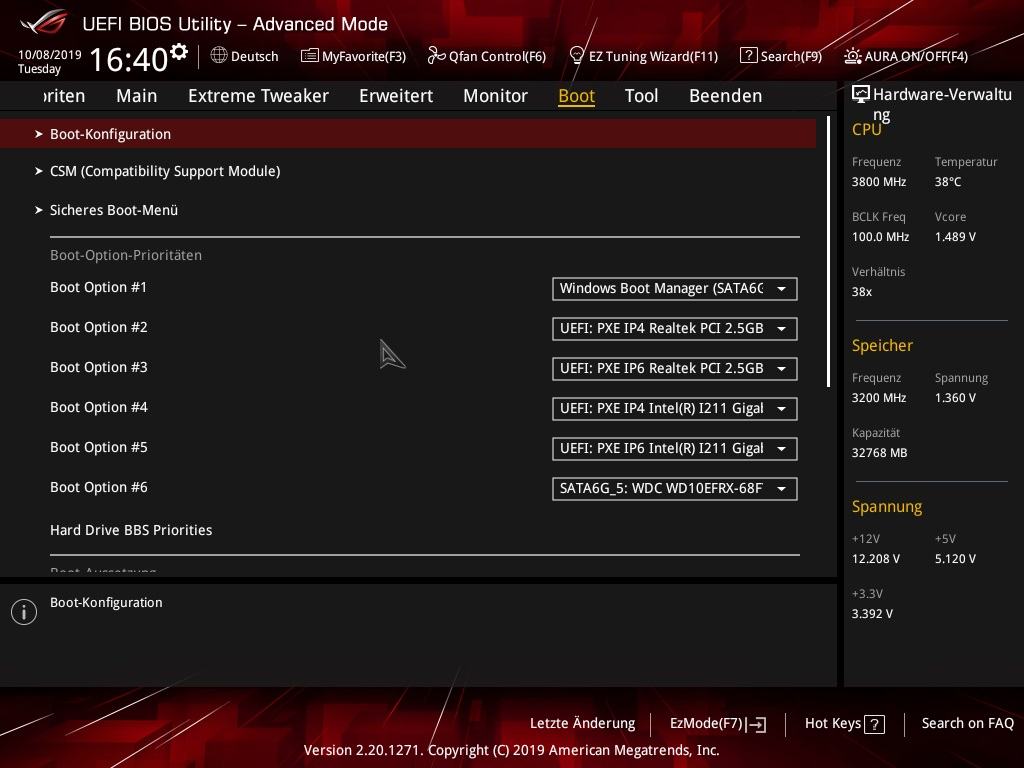Open Boot Option #1 dropdown
1024x768 pixels.
pos(675,289)
